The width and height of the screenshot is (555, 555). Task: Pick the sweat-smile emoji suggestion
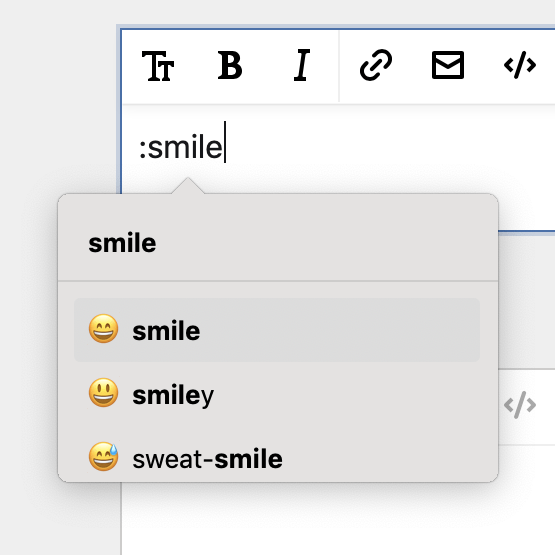(277, 458)
